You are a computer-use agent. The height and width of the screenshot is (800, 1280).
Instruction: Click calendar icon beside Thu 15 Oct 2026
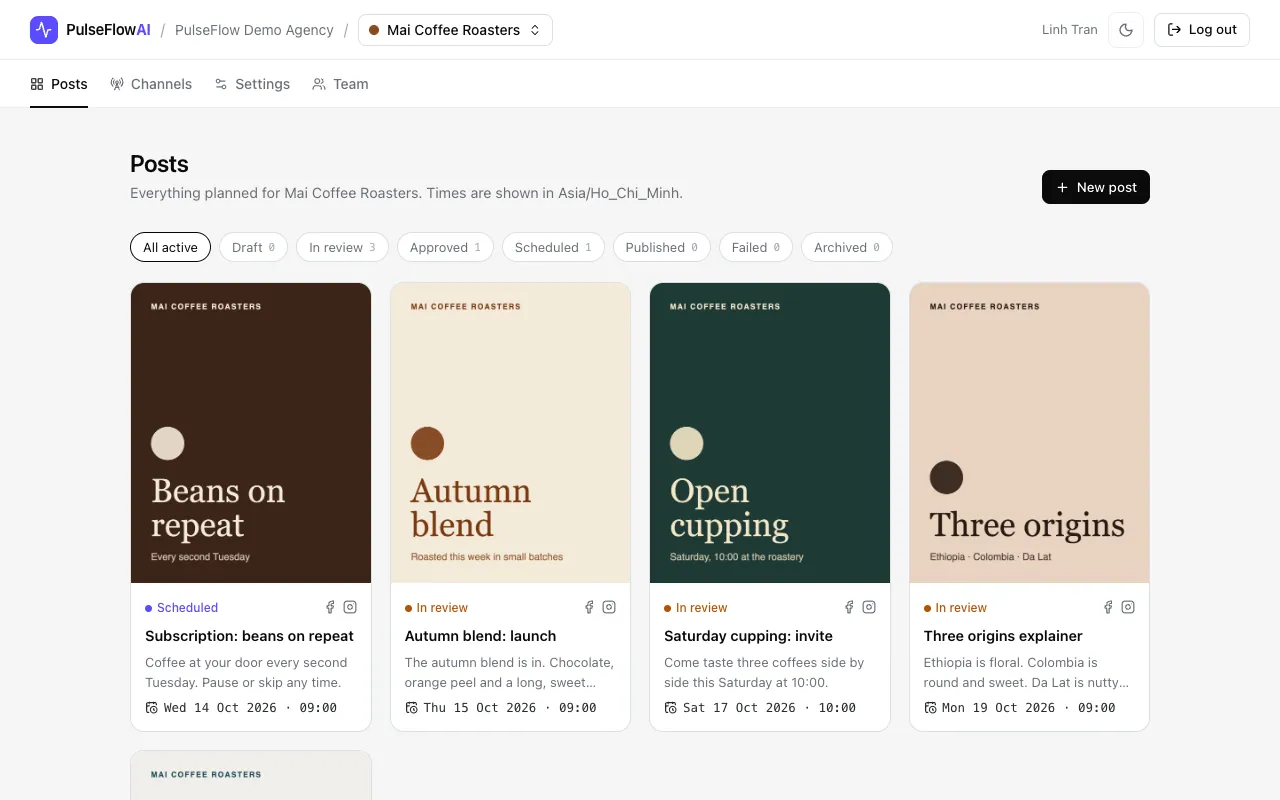click(411, 708)
